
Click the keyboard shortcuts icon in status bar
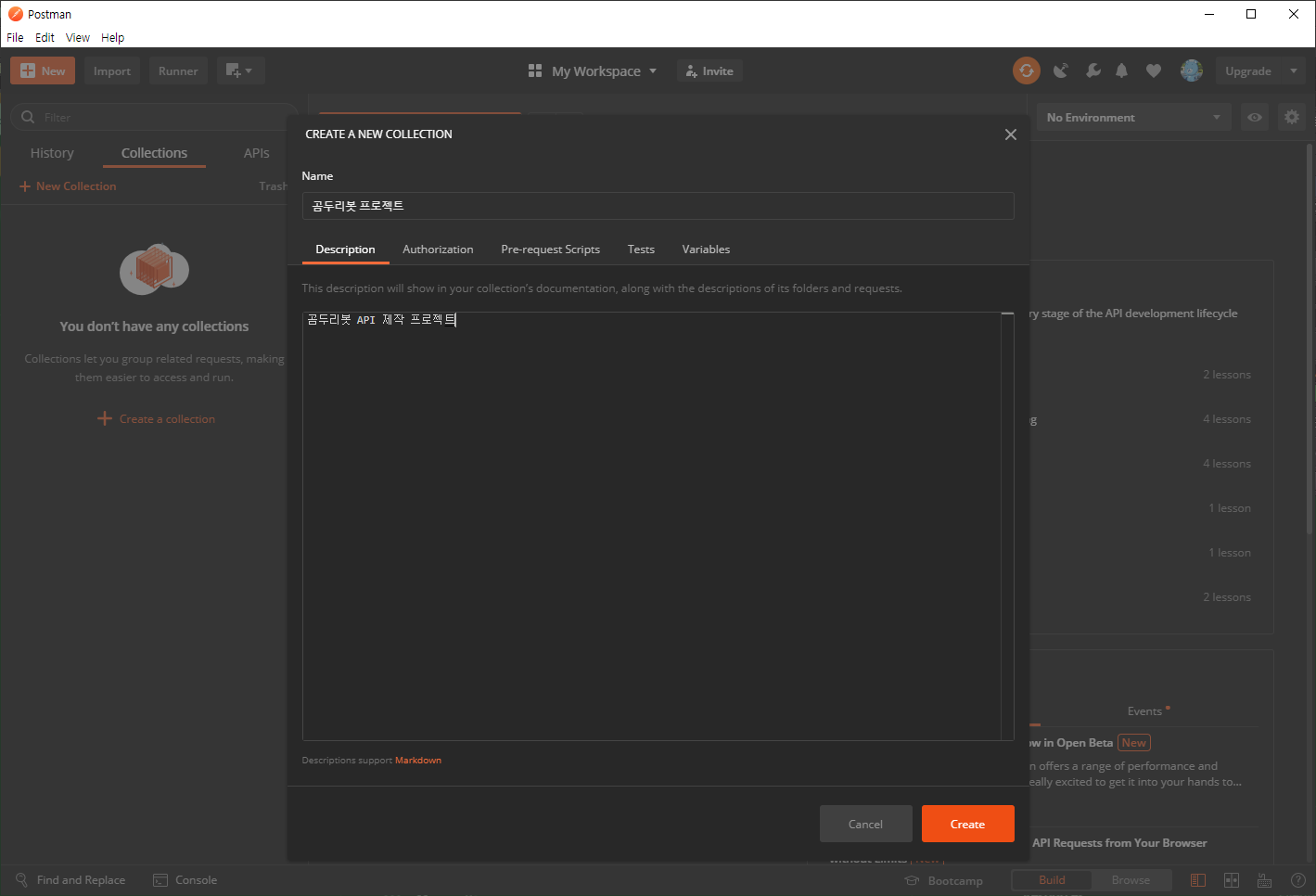pos(1264,880)
